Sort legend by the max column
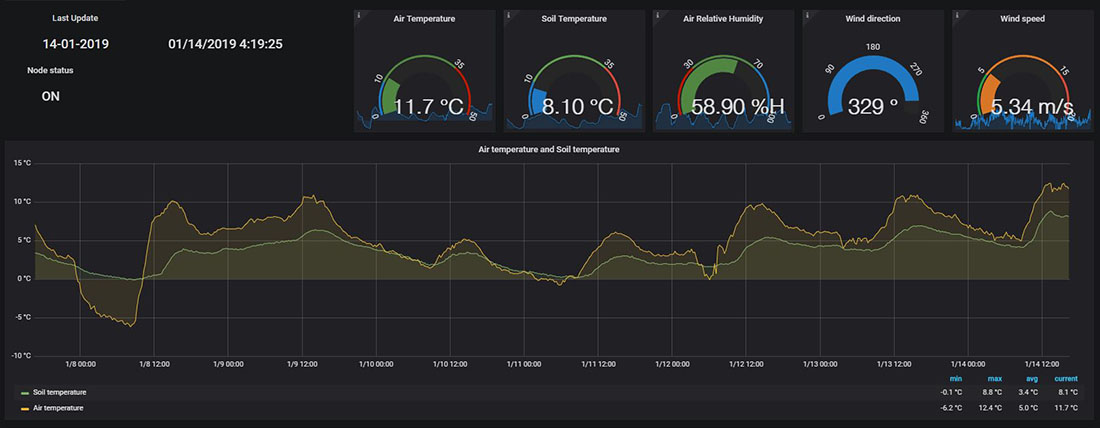This screenshot has width=1100, height=428. point(995,379)
